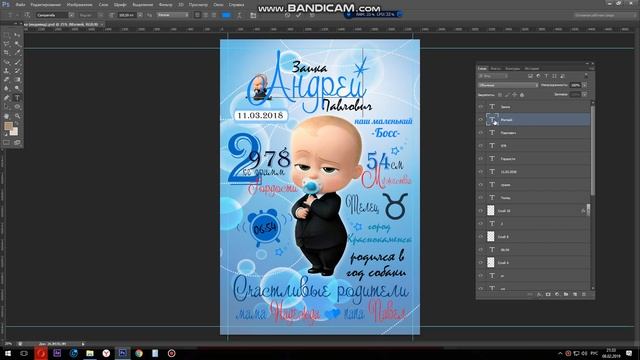
Task: Select the Move tool
Action: click(x=17, y=35)
